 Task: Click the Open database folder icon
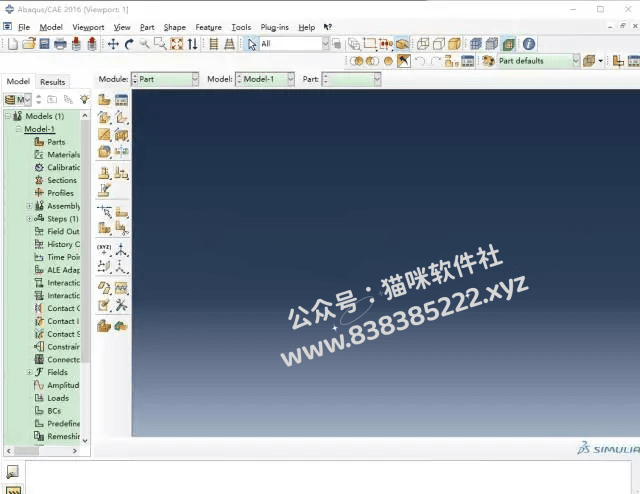[x=29, y=44]
